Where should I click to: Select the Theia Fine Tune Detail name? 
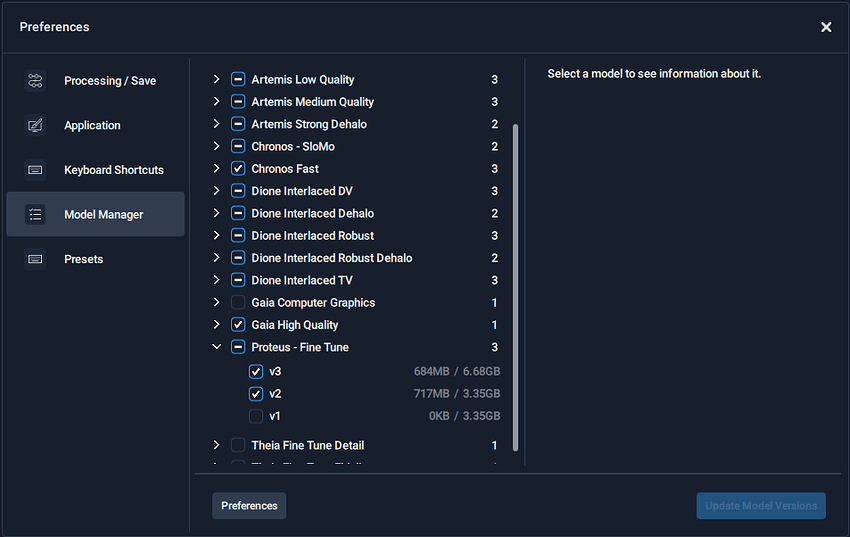coord(307,445)
